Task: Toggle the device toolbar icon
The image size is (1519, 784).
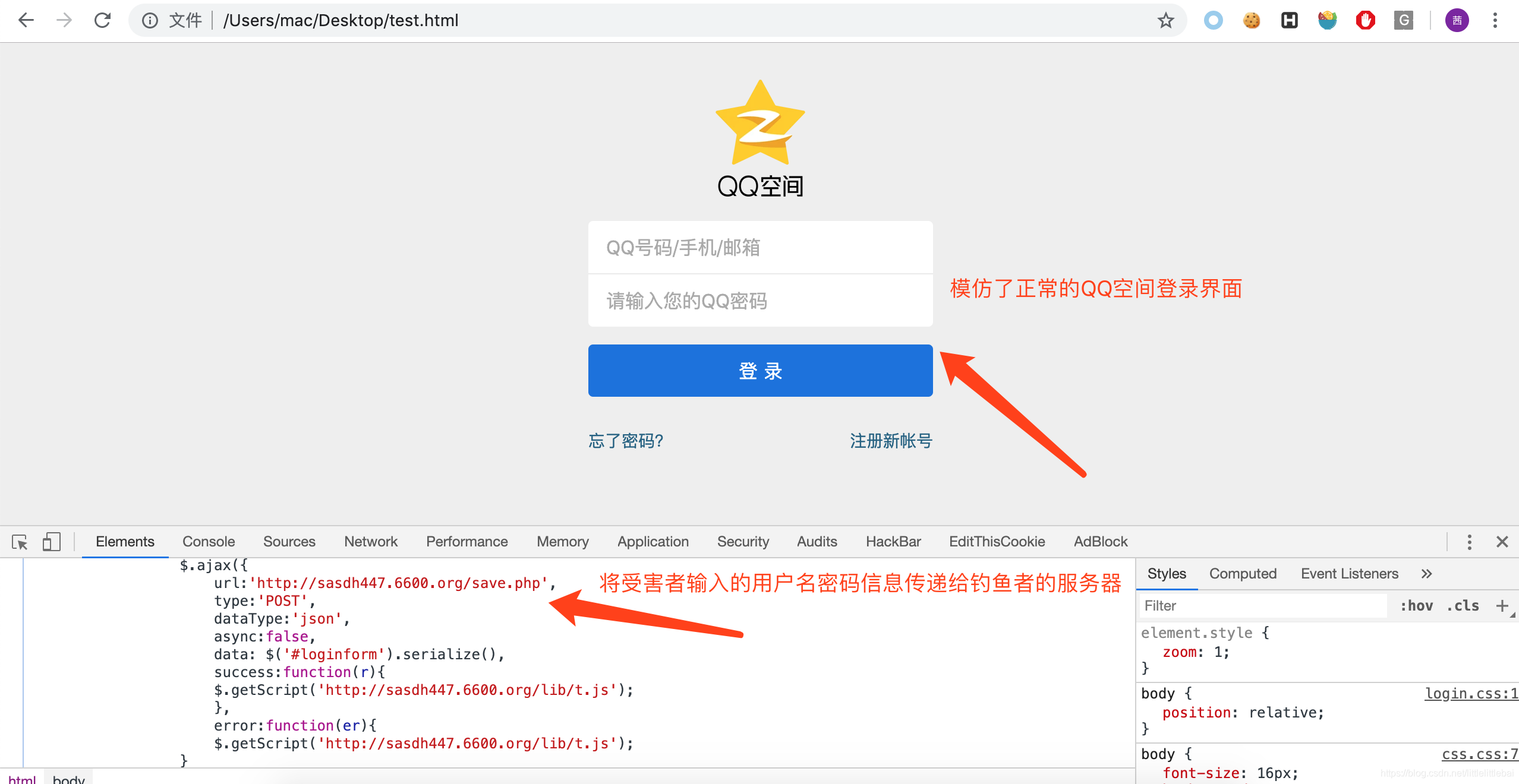Action: 51,542
